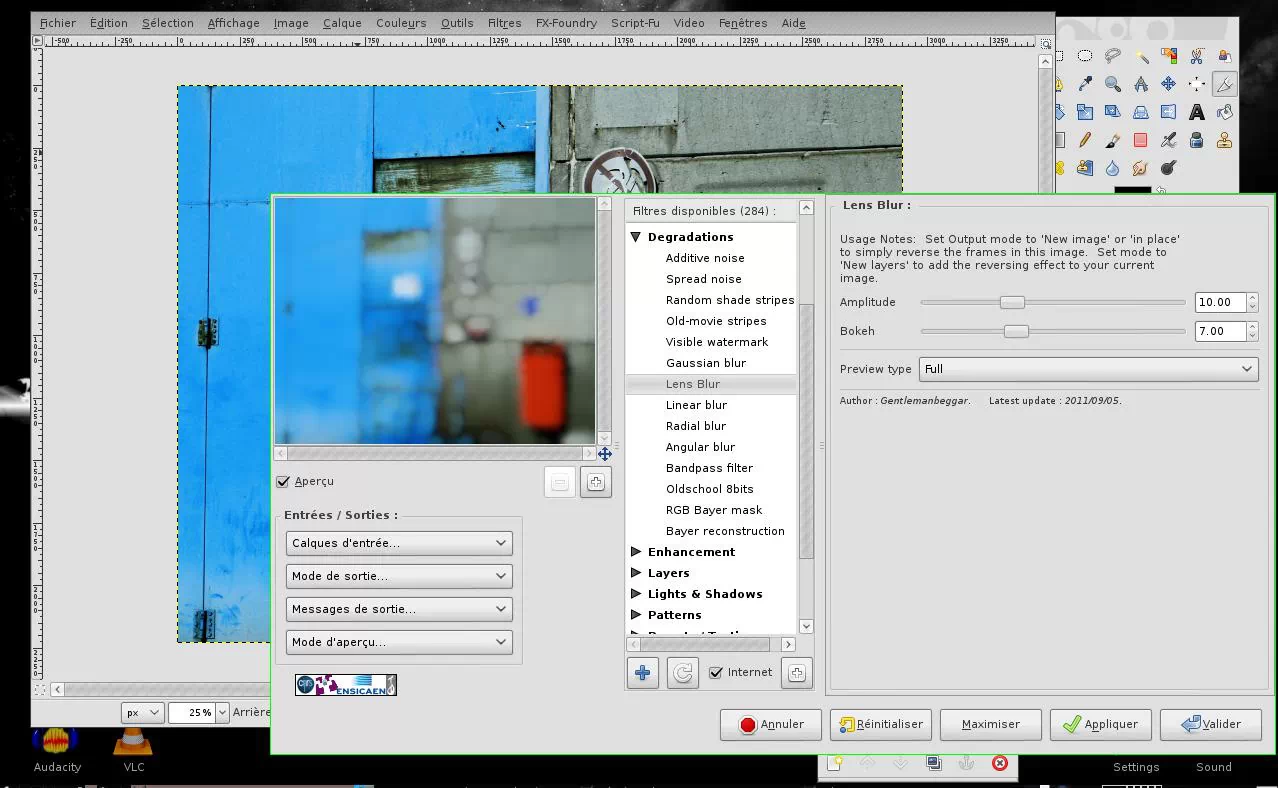
Task: Choose the Eraser tool
Action: tap(1140, 140)
